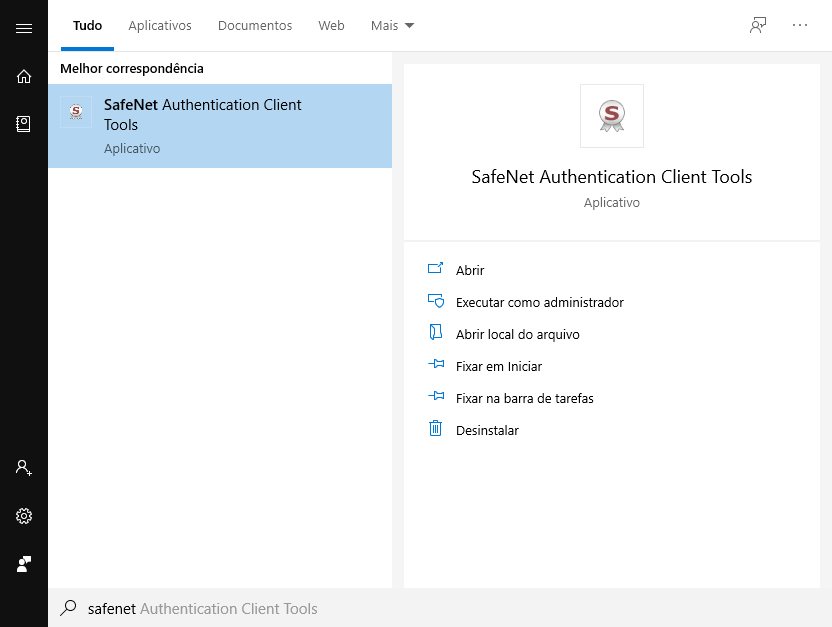Switch to the Documentos tab
Screen dimensions: 832x627
point(255,26)
